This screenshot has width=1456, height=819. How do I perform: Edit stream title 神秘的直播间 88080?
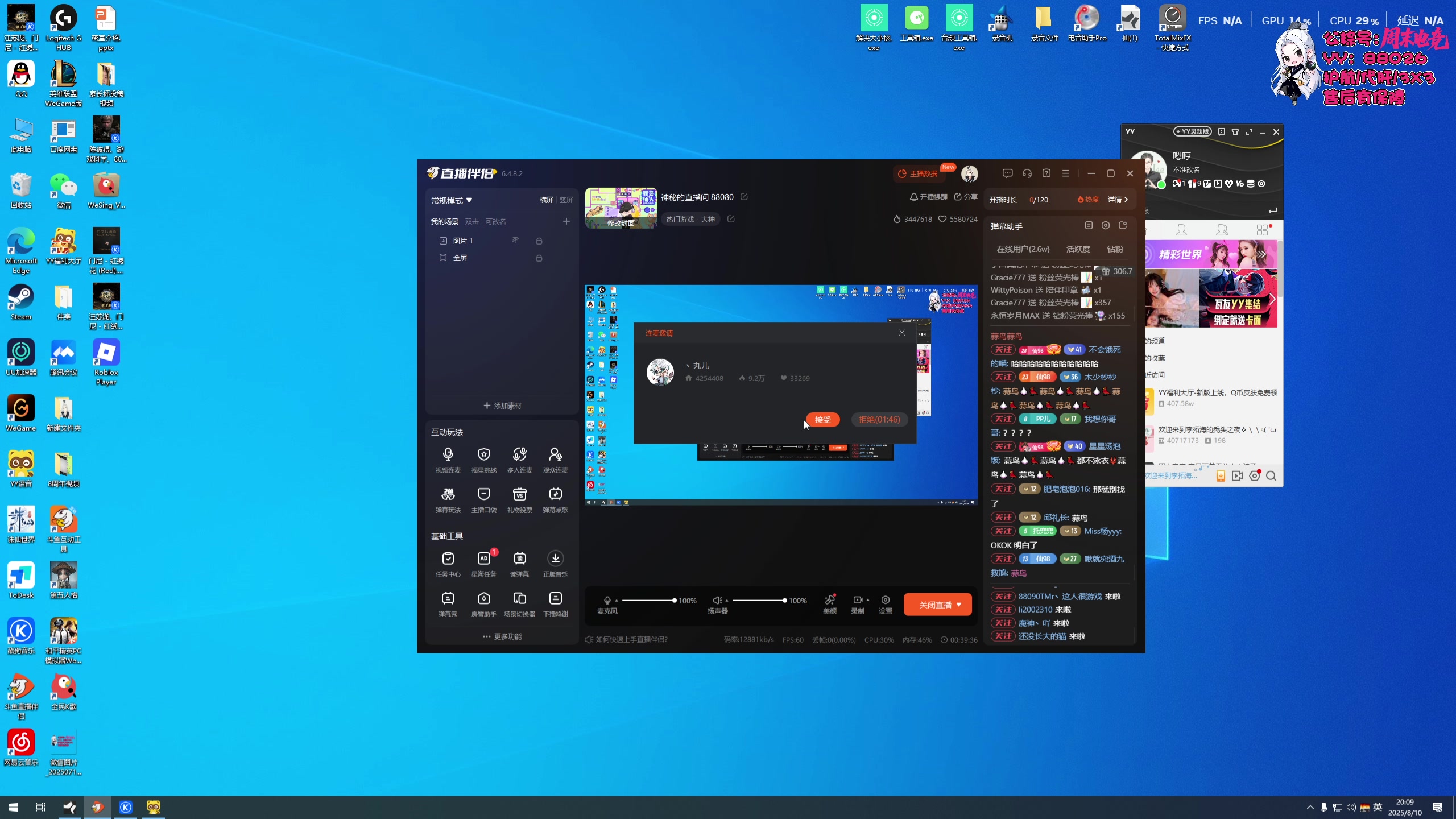click(x=744, y=197)
